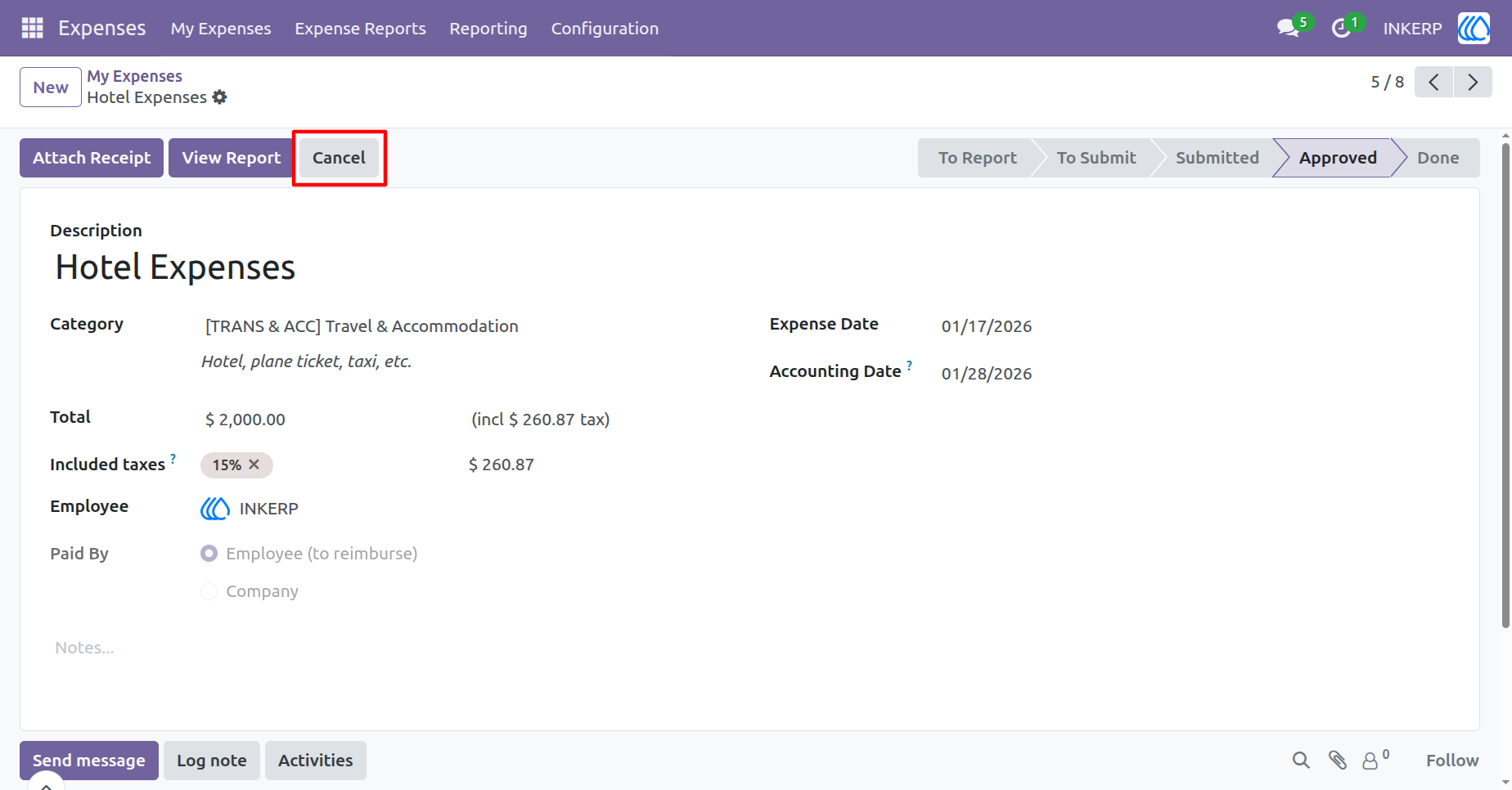Open the My Expenses menu

pos(221,29)
